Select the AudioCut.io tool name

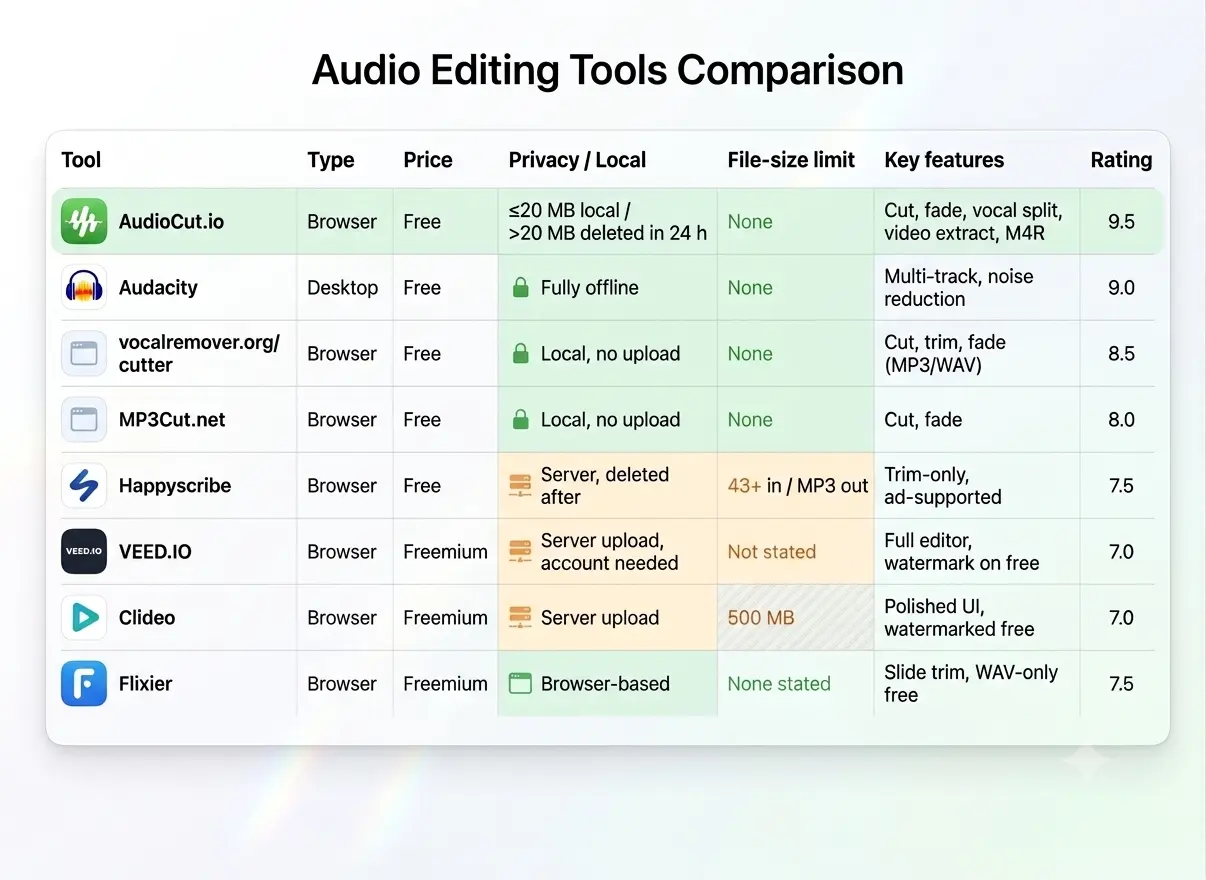(x=171, y=222)
